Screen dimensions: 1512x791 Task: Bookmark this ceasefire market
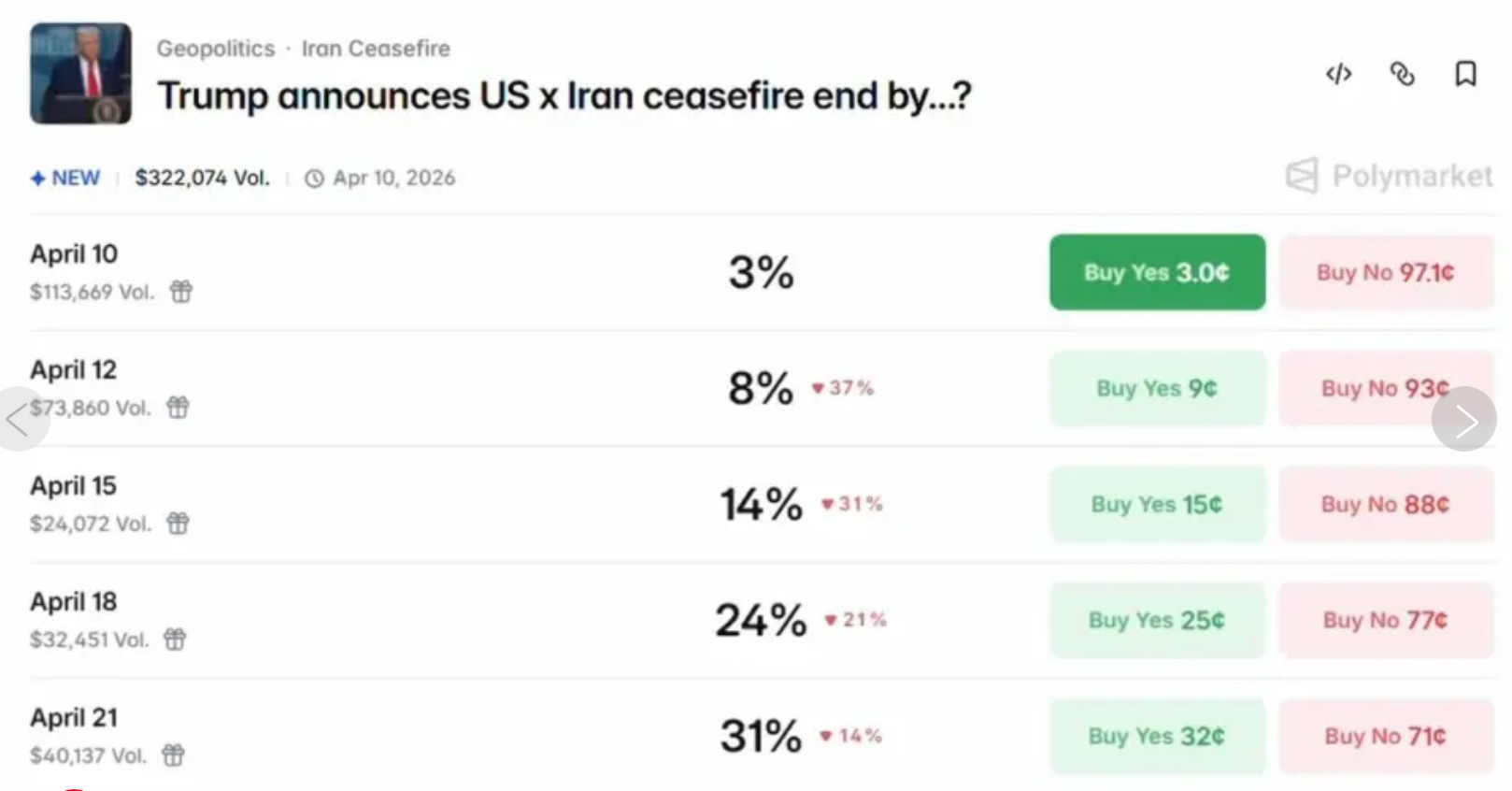[x=1465, y=74]
